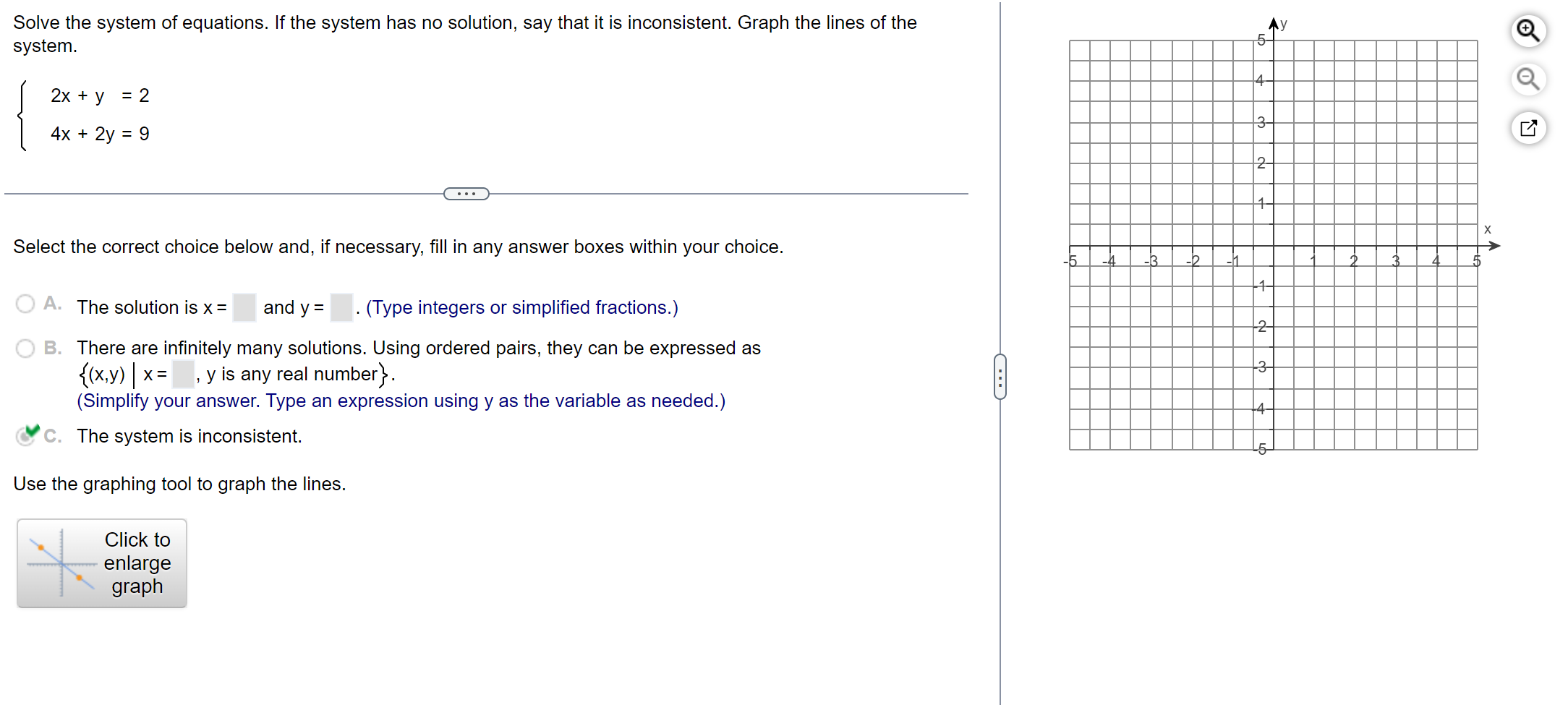The width and height of the screenshot is (1568, 705).
Task: Click the link-out arrow above the graph
Action: tap(1527, 128)
